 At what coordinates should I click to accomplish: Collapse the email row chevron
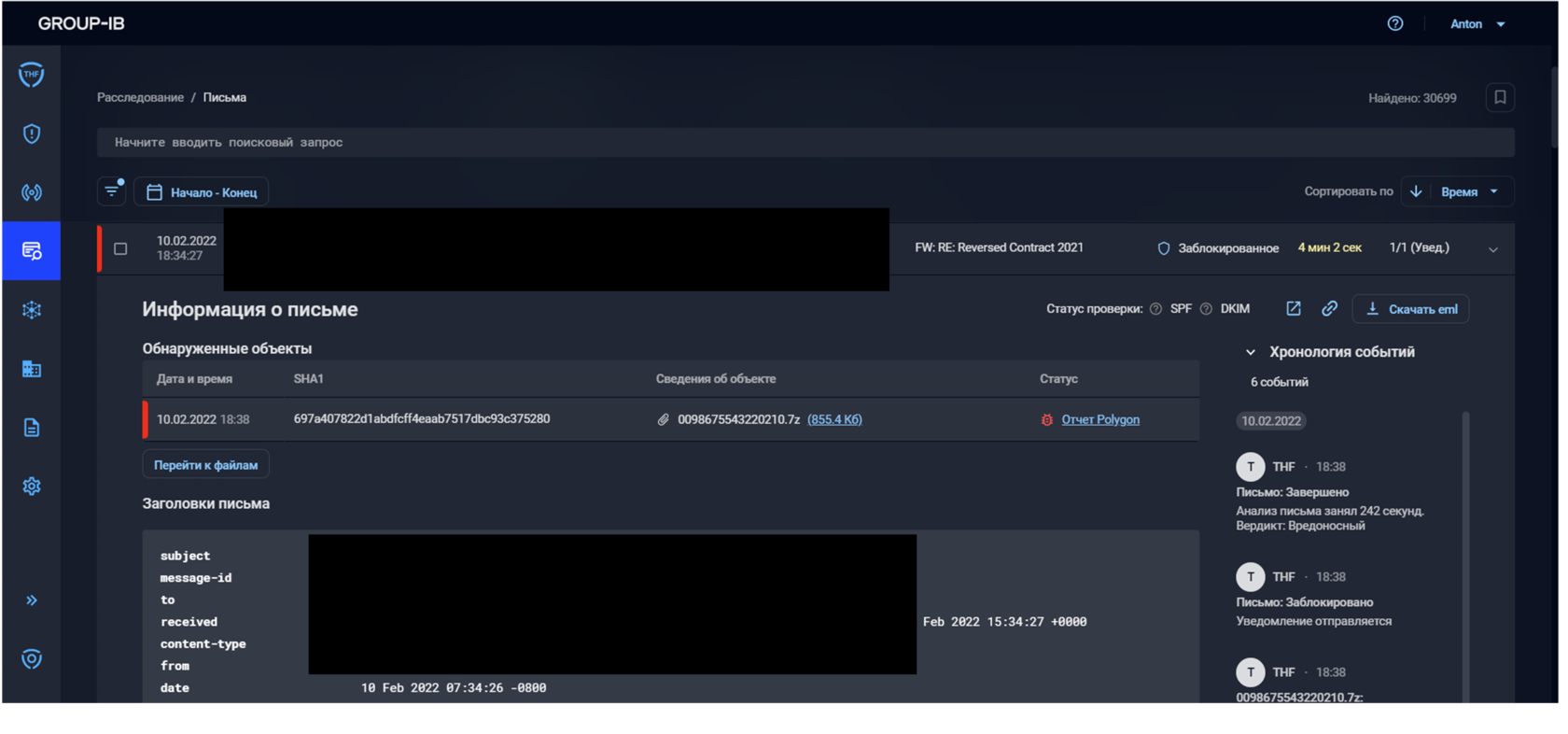(x=1493, y=249)
